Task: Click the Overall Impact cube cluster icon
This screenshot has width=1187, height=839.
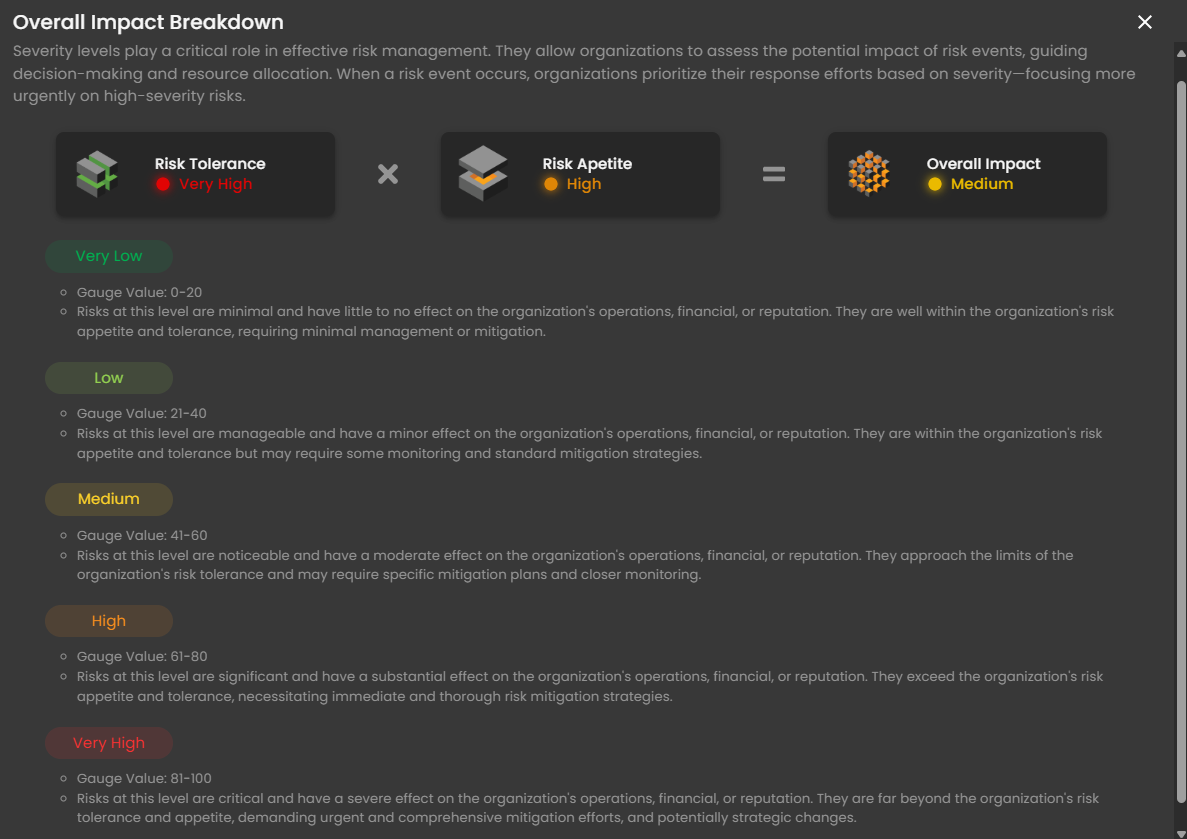Action: [x=868, y=174]
